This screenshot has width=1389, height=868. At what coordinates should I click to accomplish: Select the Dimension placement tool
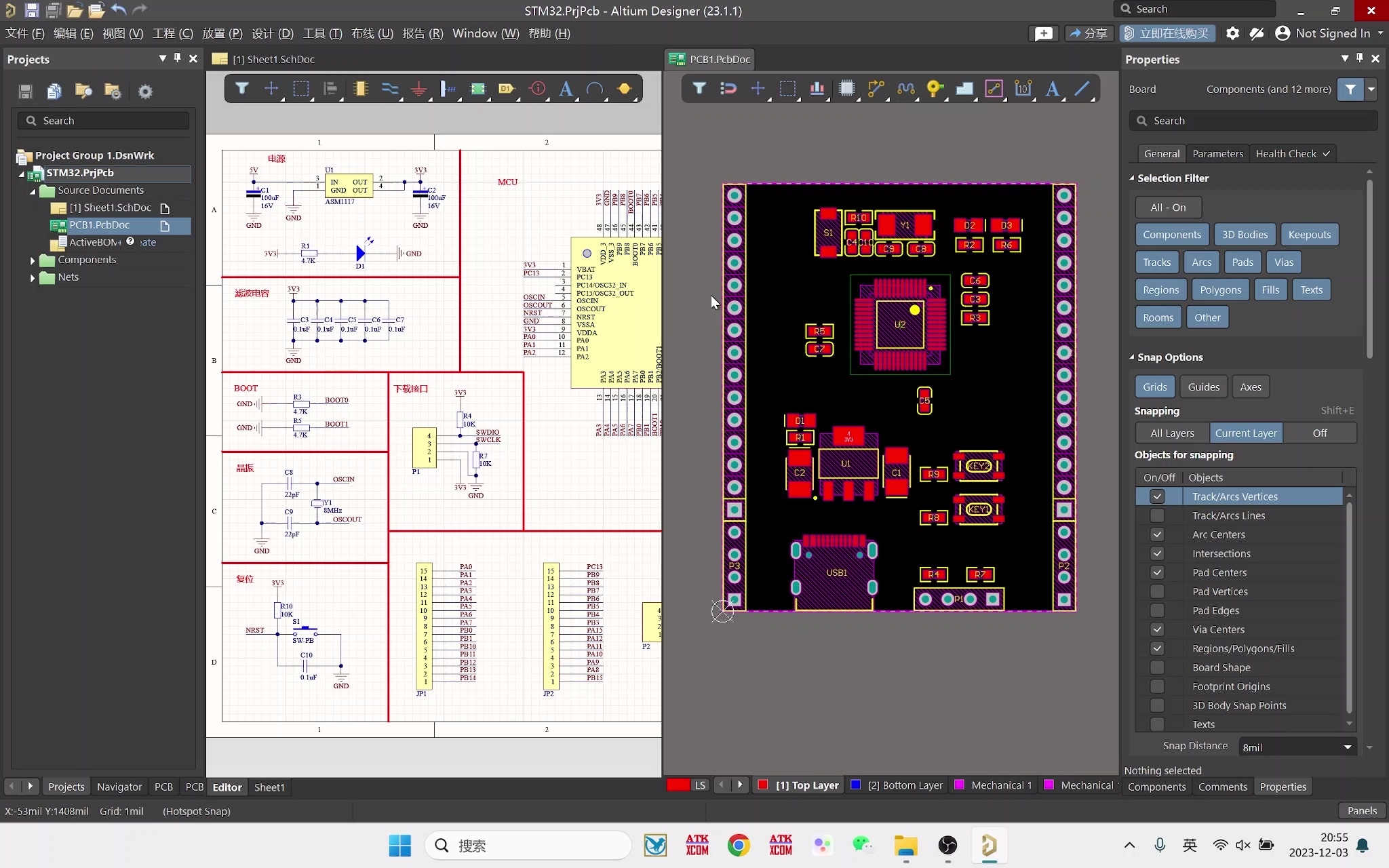click(1022, 89)
